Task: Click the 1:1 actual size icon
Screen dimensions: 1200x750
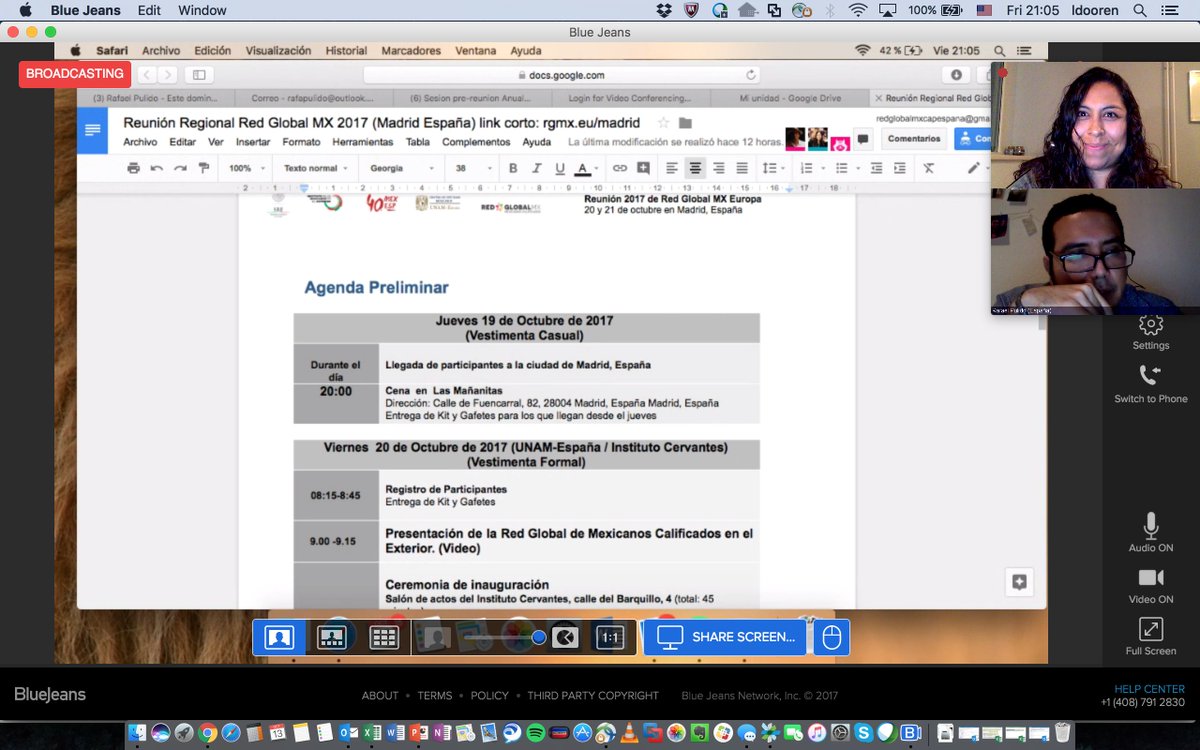Action: (610, 637)
